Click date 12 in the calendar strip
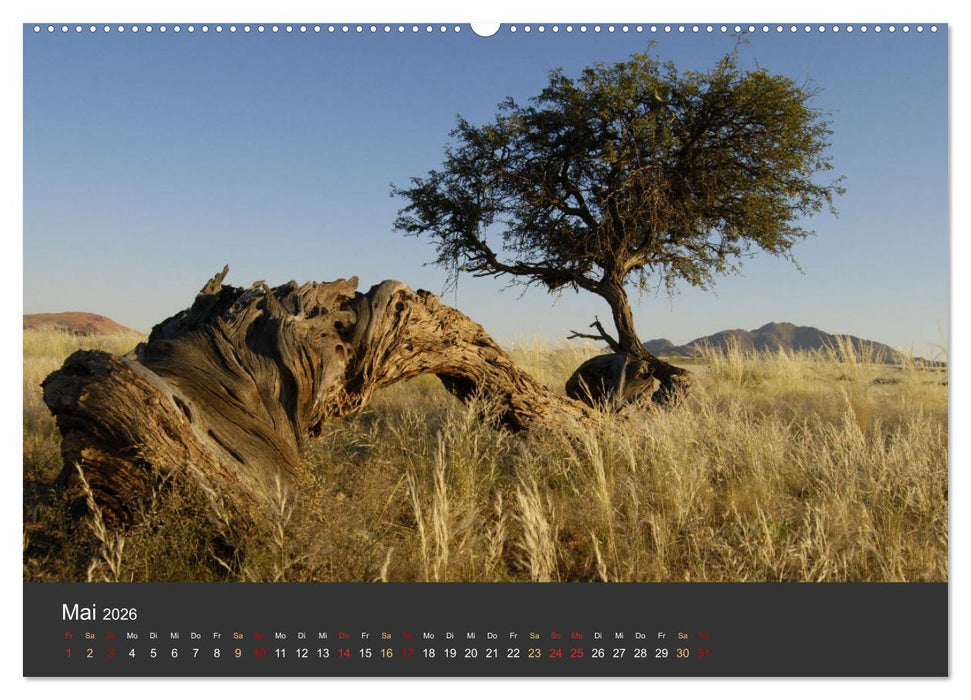 (x=302, y=653)
